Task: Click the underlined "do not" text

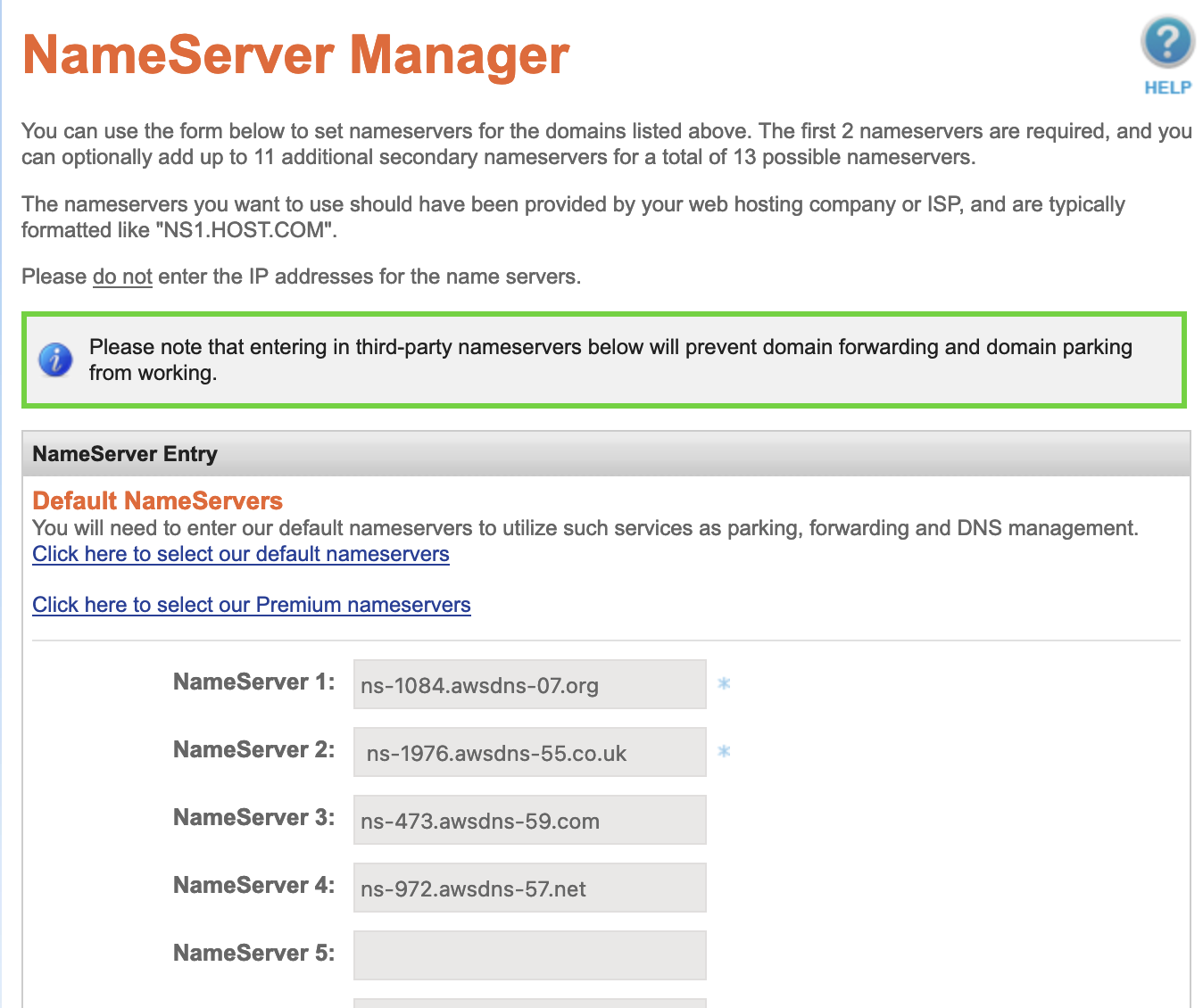Action: coord(122,277)
